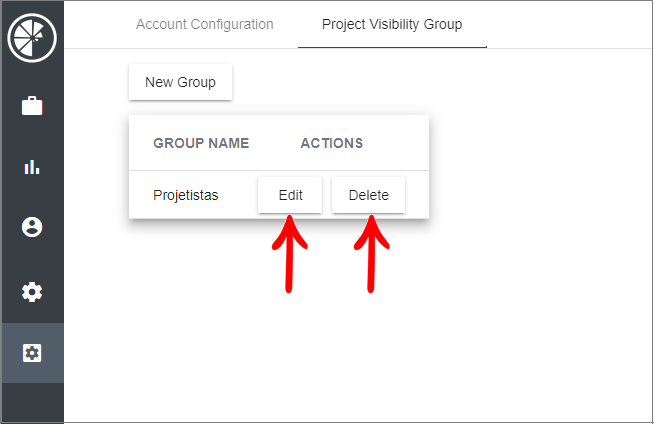Open the briefcase projects icon
Viewport: 654px width, 424px height.
point(32,105)
